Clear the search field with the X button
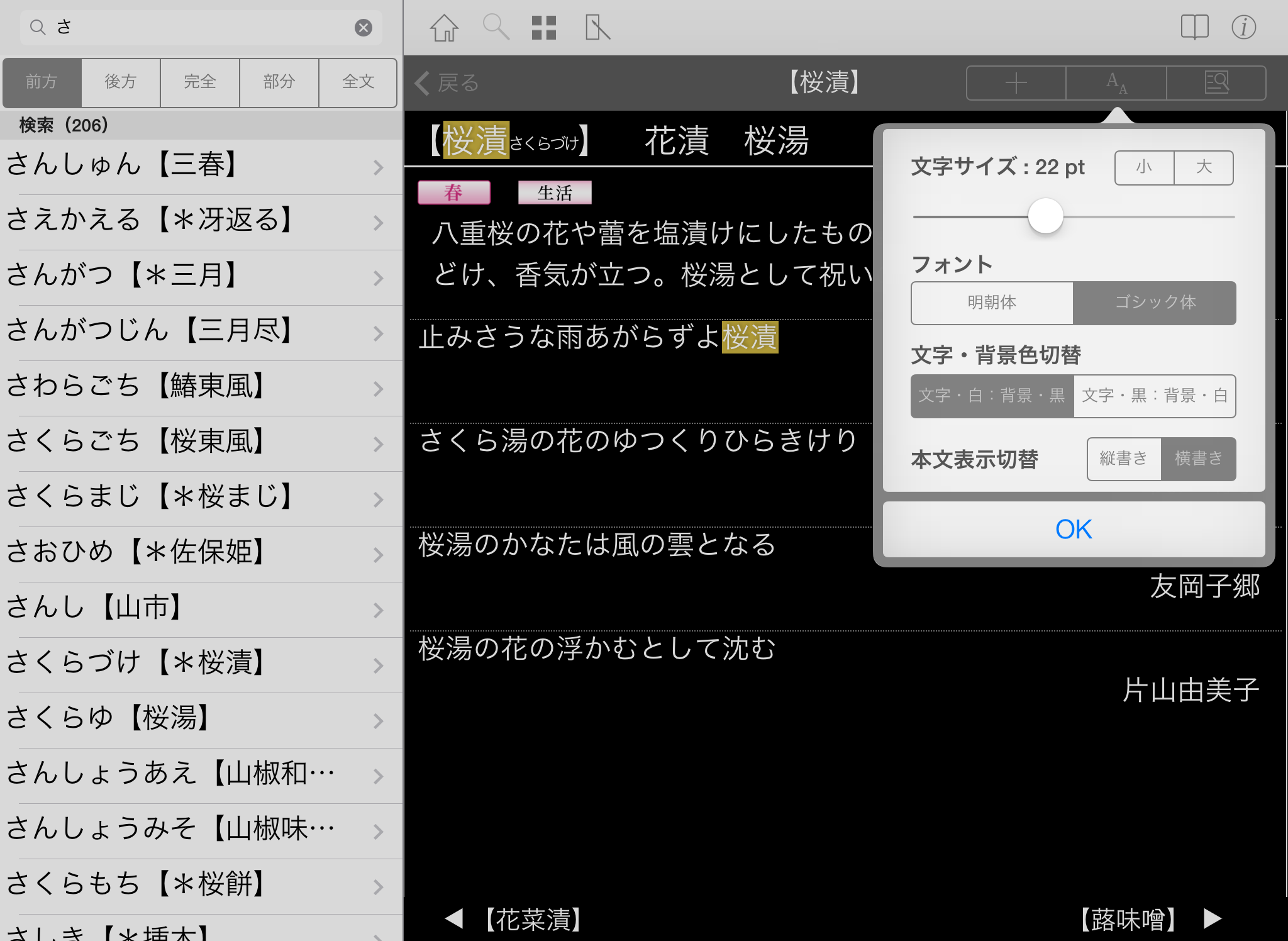This screenshot has height=941, width=1288. (x=363, y=28)
